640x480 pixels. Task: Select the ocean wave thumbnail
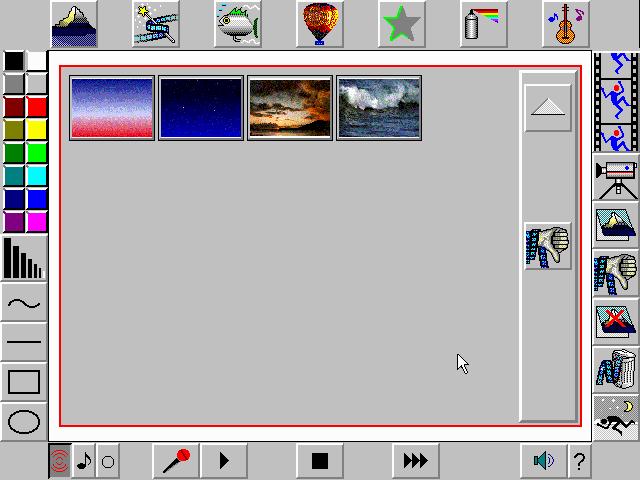pos(379,108)
